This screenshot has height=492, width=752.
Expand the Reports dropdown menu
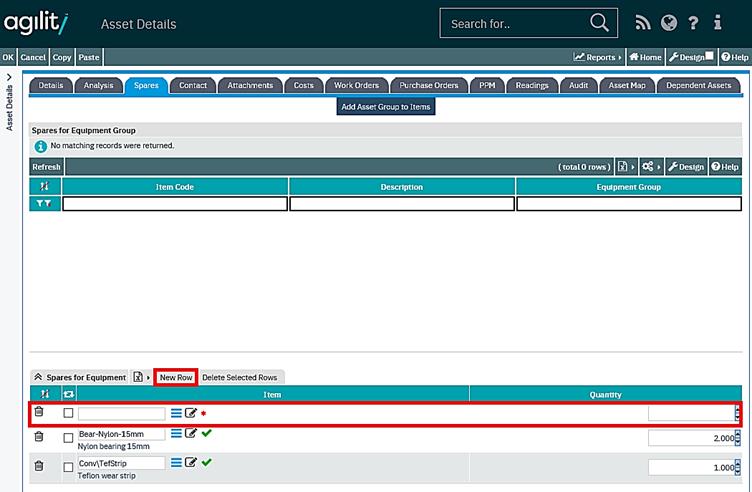598,57
